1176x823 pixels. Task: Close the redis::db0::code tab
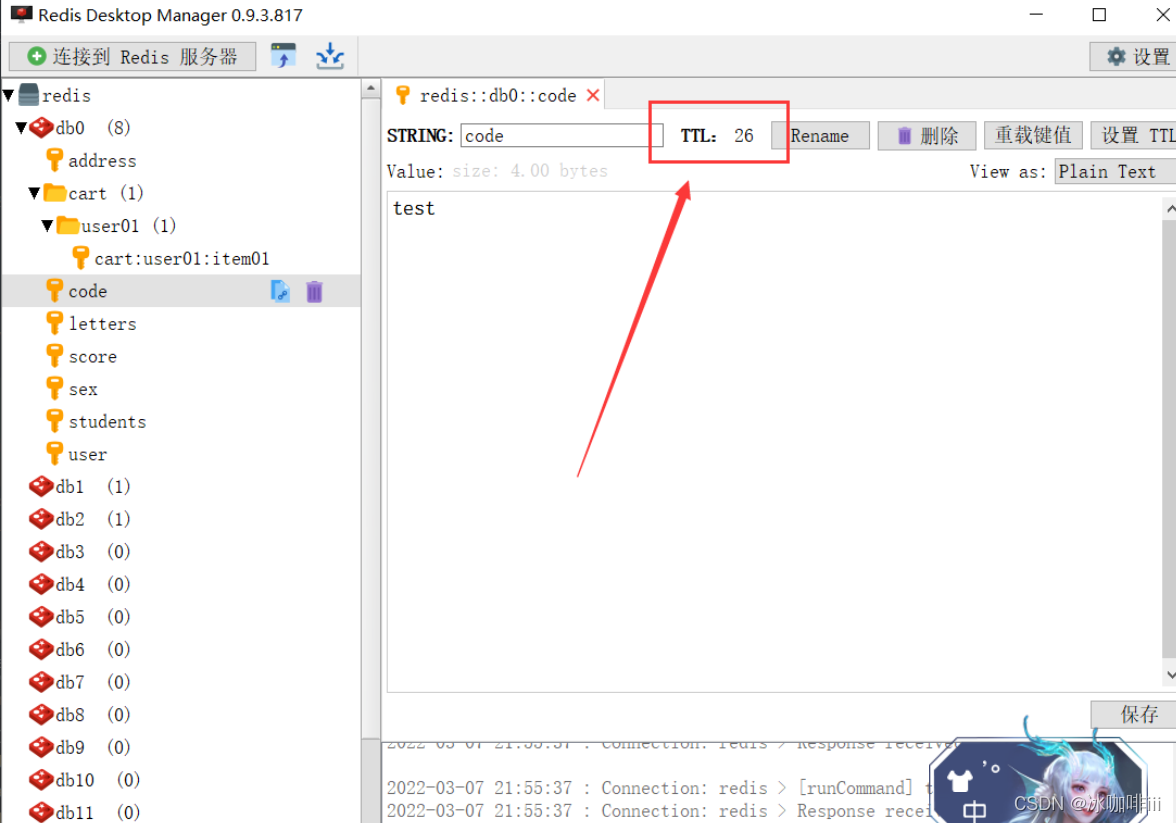(593, 95)
